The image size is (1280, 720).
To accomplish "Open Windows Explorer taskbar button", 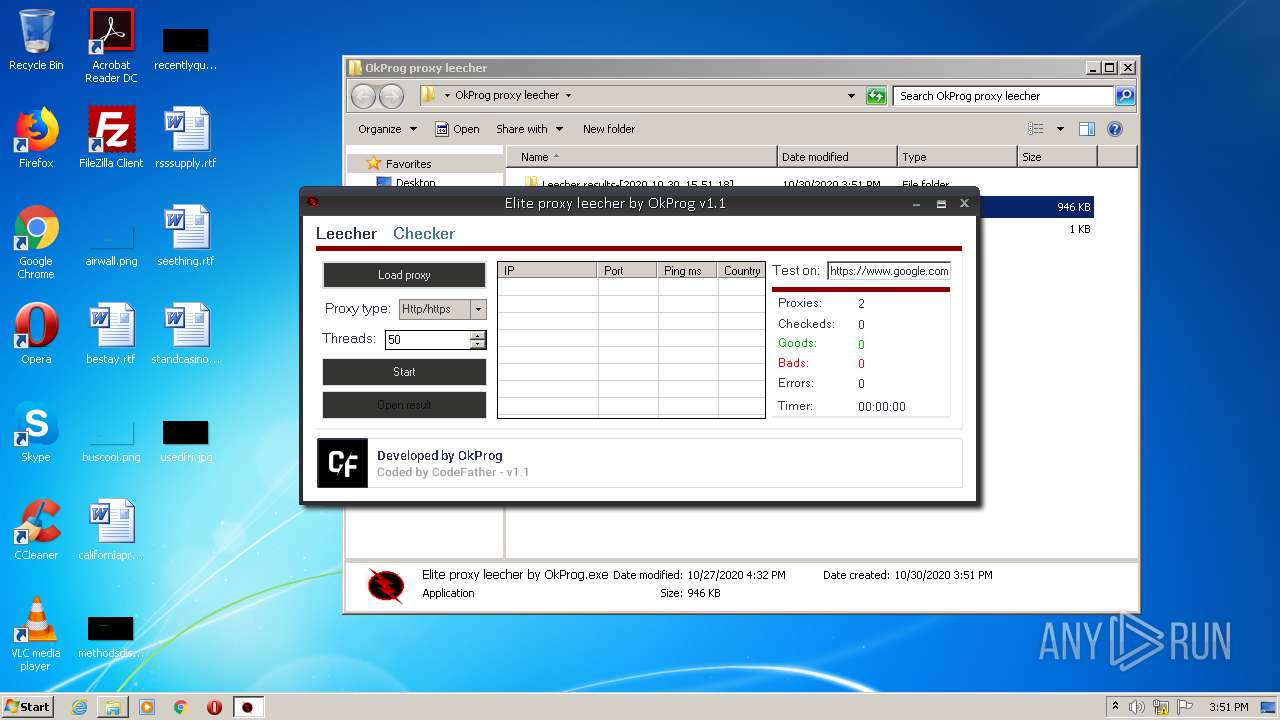I will pos(113,707).
